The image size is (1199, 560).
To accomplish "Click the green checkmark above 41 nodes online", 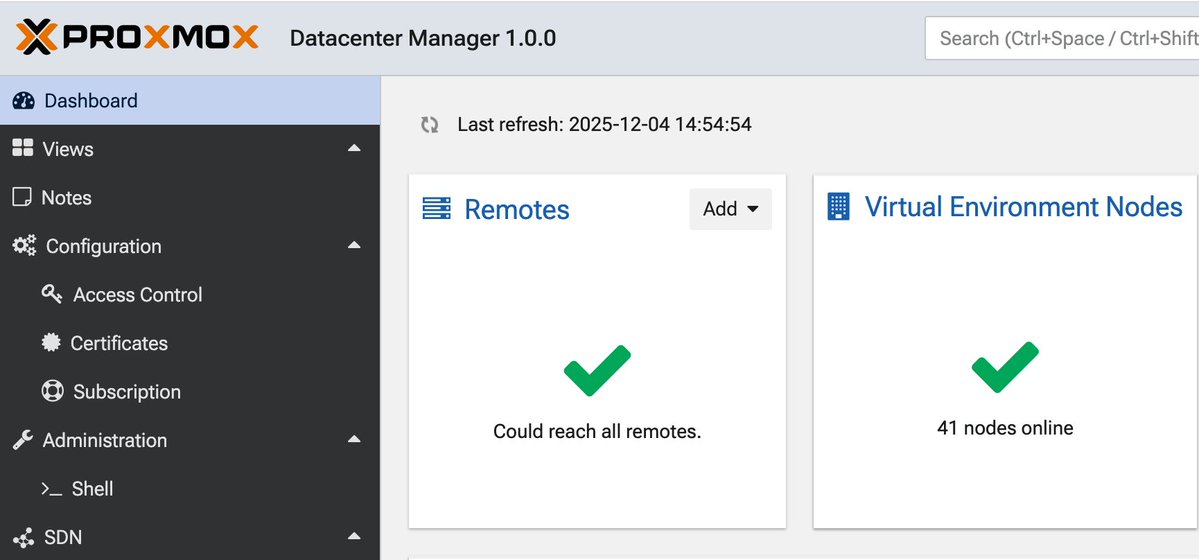I will [x=1005, y=367].
